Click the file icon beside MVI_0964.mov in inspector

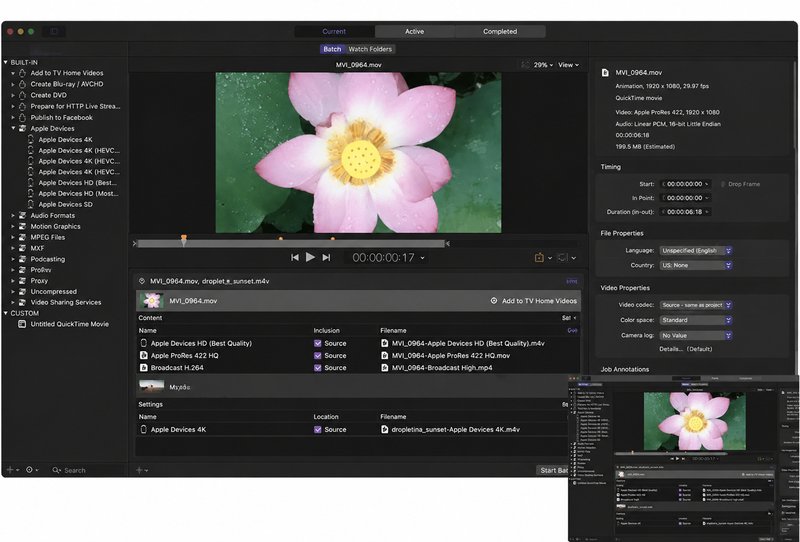point(605,73)
